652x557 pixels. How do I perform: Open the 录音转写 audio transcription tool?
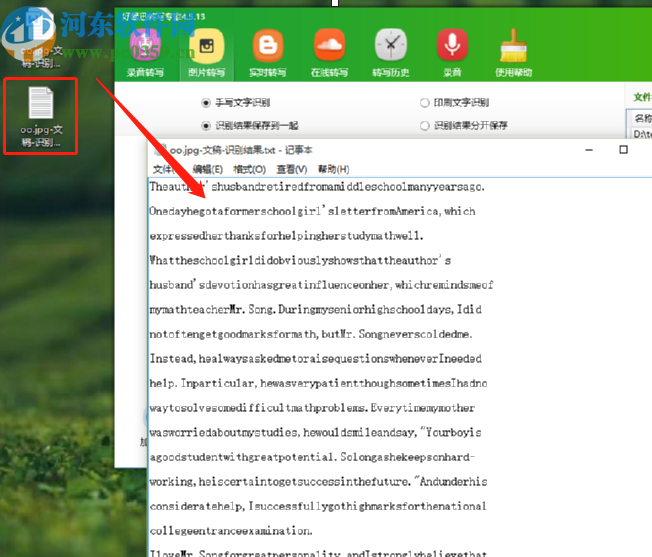[x=145, y=54]
